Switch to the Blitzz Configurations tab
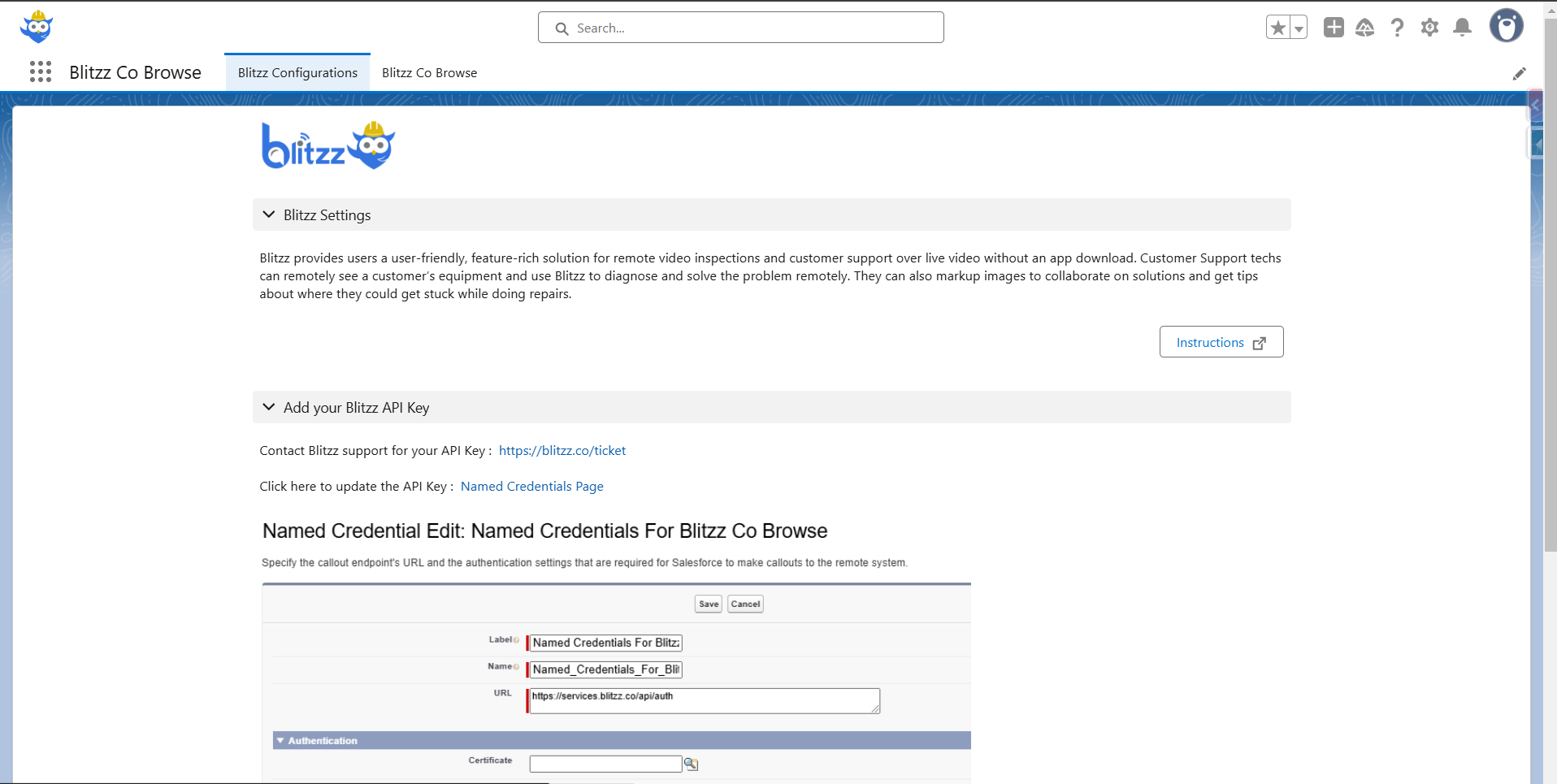1557x784 pixels. pos(297,72)
